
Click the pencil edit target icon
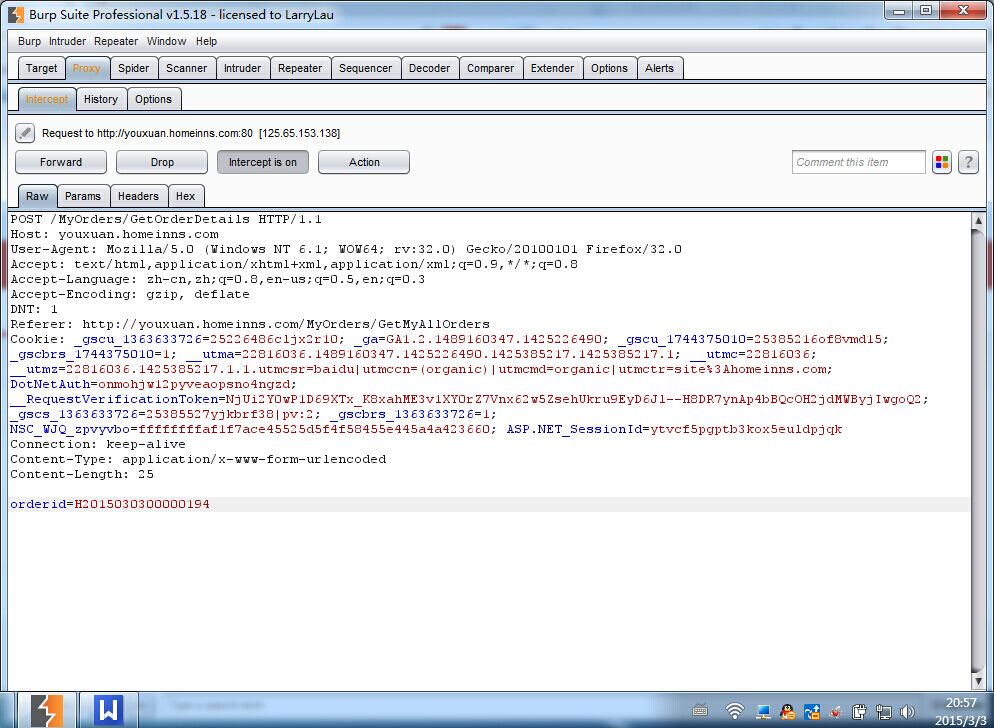pyautogui.click(x=25, y=133)
